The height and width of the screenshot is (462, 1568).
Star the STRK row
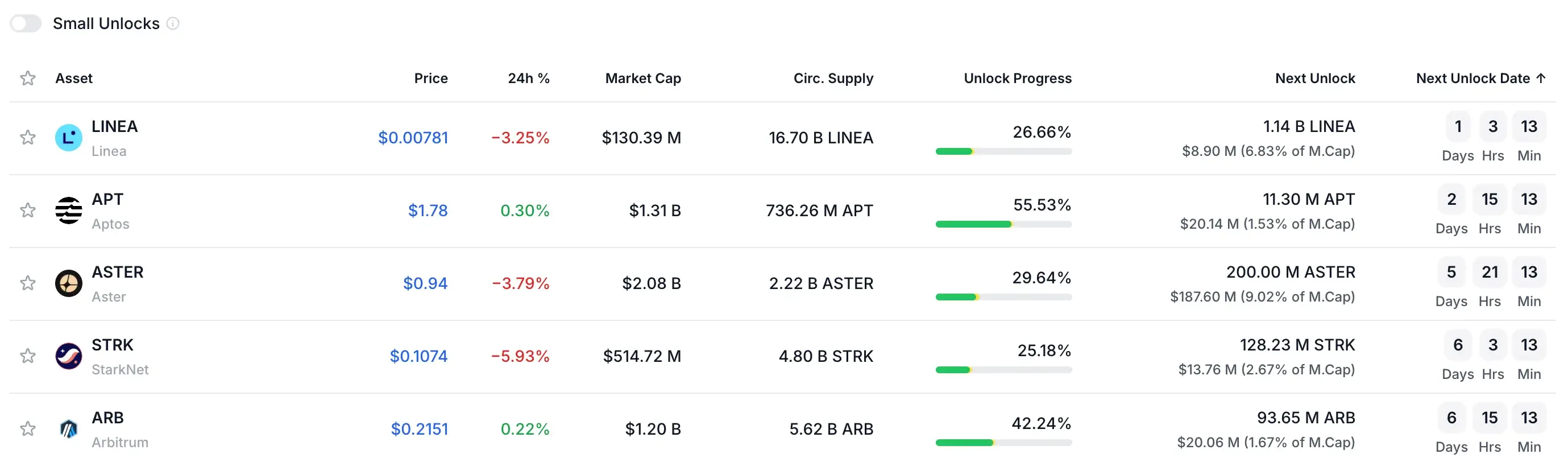27,356
